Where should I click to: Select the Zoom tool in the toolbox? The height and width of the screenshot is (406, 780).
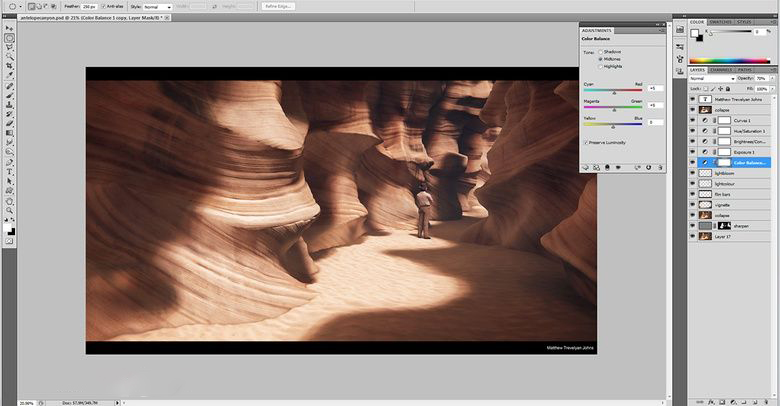click(9, 211)
